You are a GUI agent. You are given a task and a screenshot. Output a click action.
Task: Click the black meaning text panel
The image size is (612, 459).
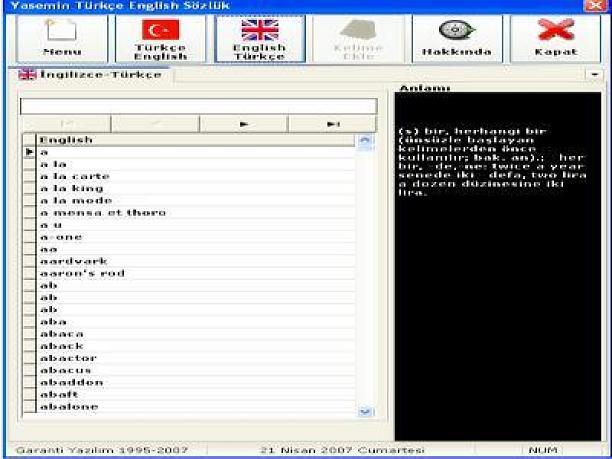498,266
